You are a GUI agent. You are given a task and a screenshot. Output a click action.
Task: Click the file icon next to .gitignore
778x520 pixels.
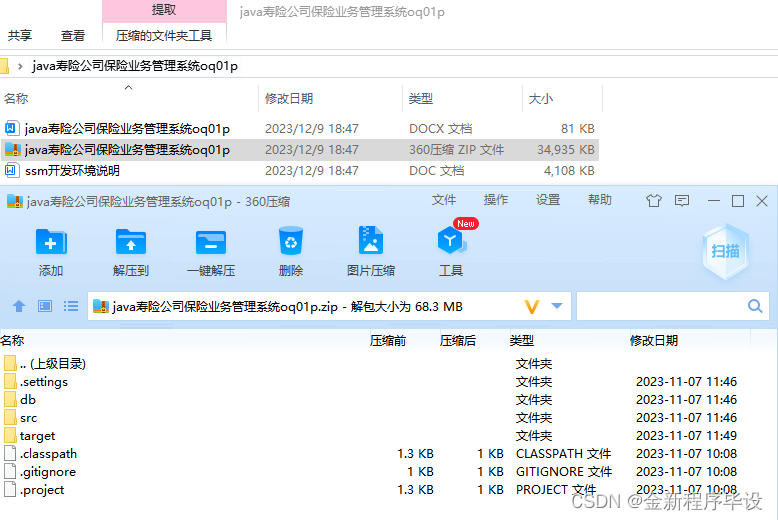pyautogui.click(x=10, y=471)
